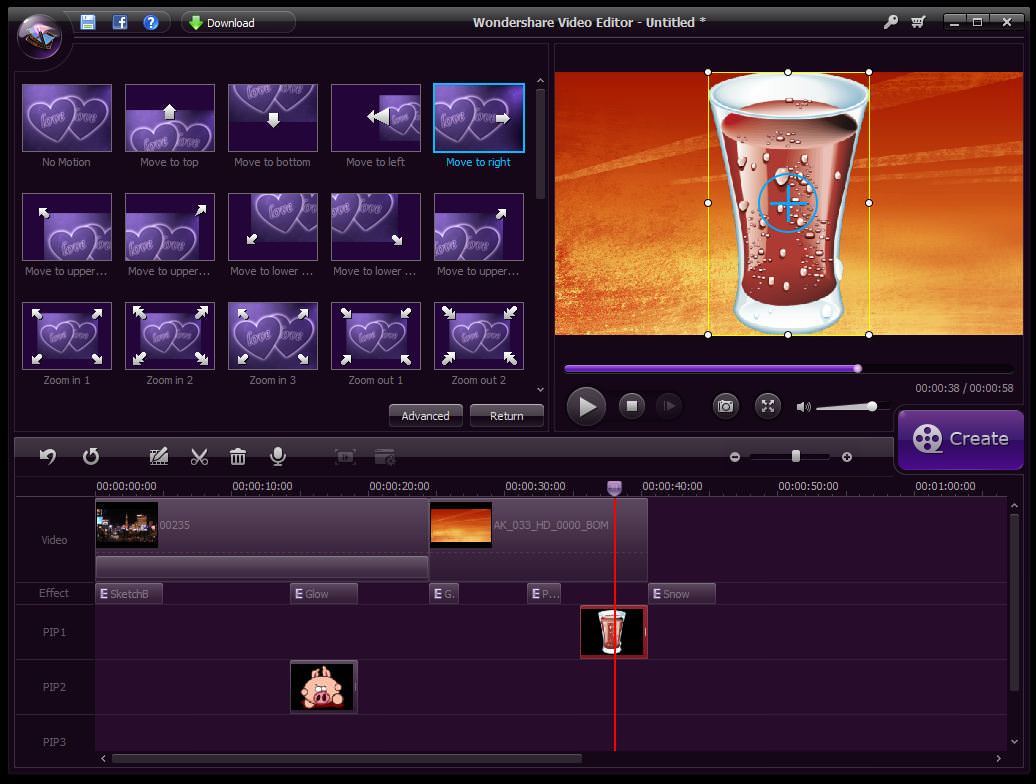The image size is (1036, 784).
Task: Click timeline vertical scroll down arrow
Action: click(1015, 742)
